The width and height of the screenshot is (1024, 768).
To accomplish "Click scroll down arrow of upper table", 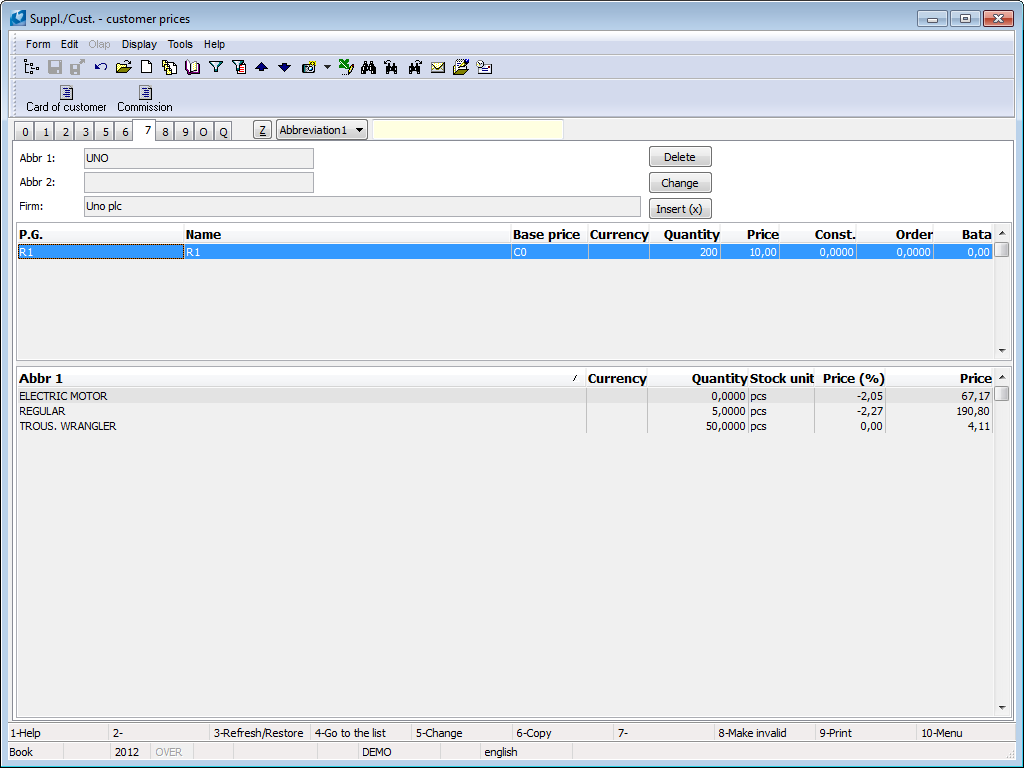I will click(1002, 351).
